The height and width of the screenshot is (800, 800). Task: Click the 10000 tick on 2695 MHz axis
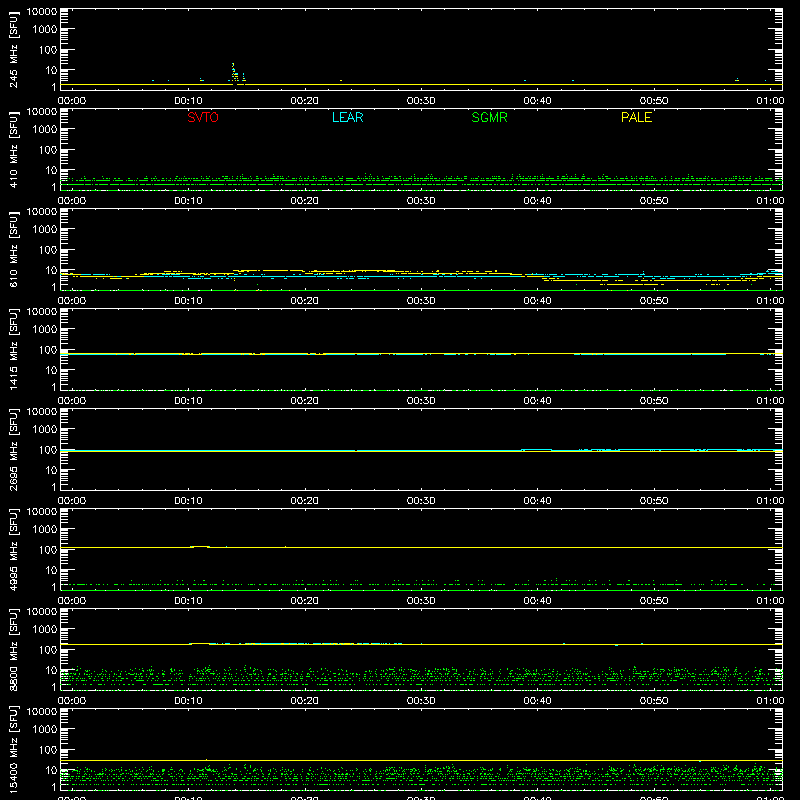coord(42,412)
